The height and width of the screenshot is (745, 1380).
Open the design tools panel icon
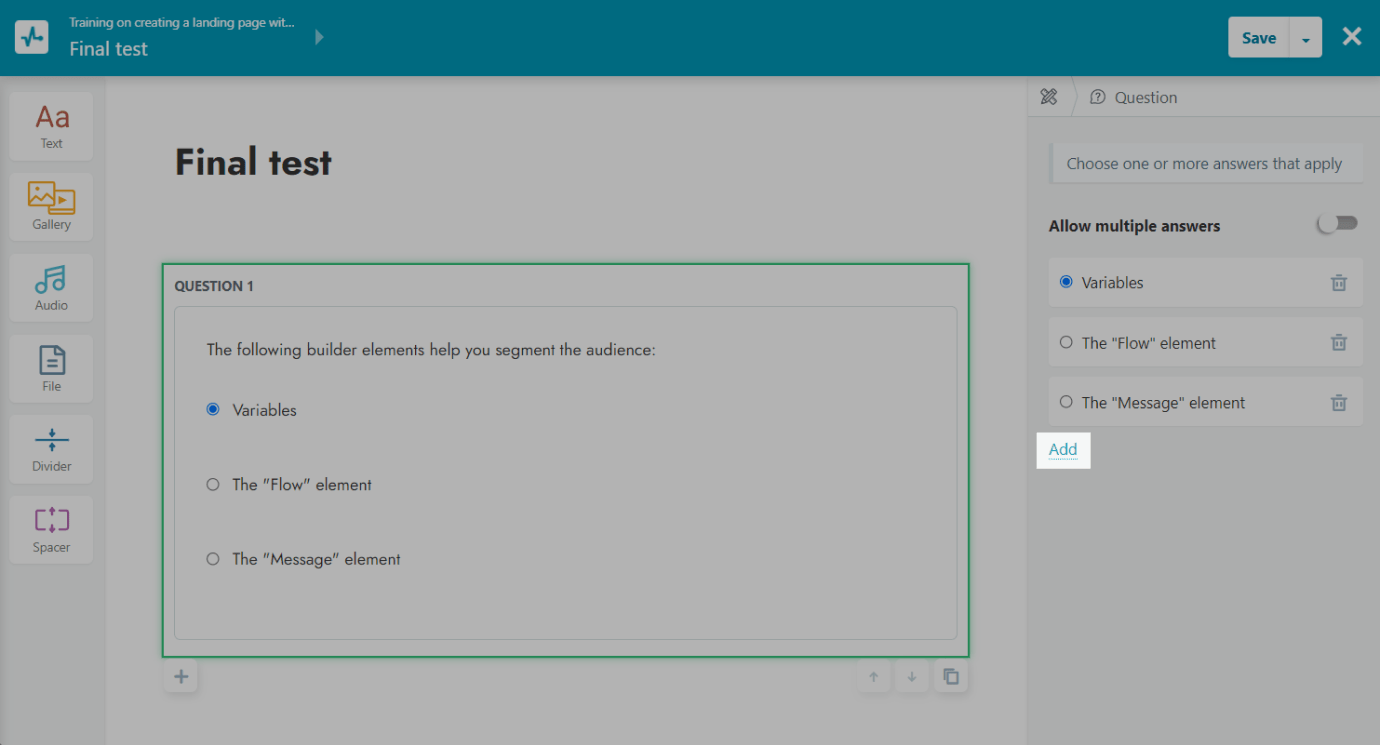click(x=1048, y=97)
